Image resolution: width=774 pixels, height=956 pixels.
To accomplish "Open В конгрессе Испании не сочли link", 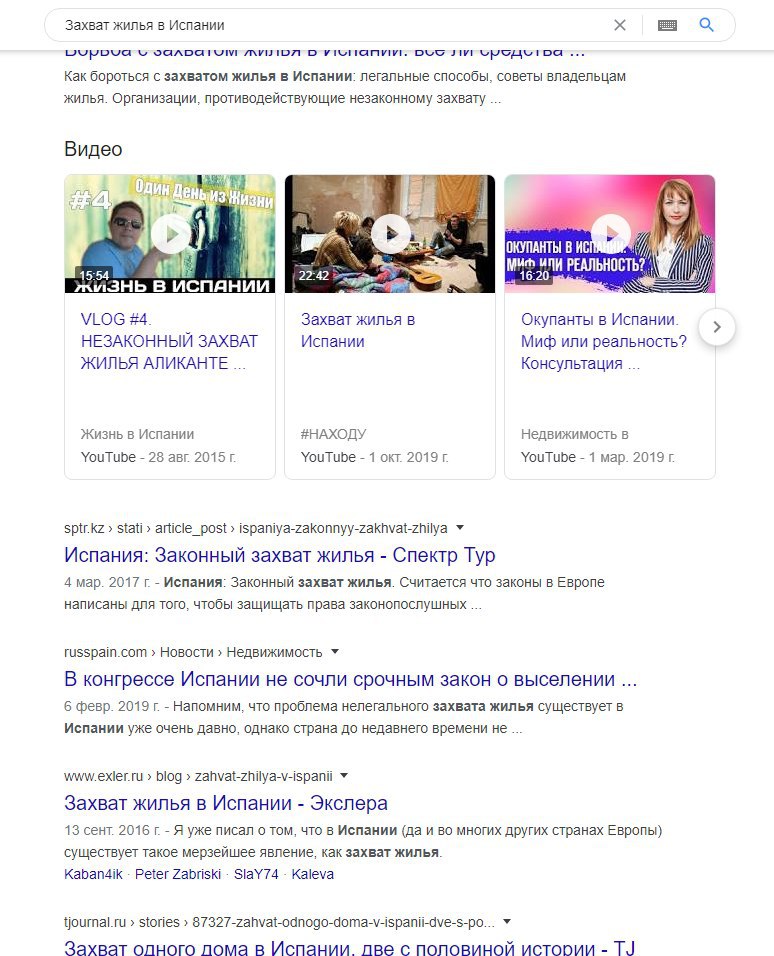I will [x=350, y=679].
